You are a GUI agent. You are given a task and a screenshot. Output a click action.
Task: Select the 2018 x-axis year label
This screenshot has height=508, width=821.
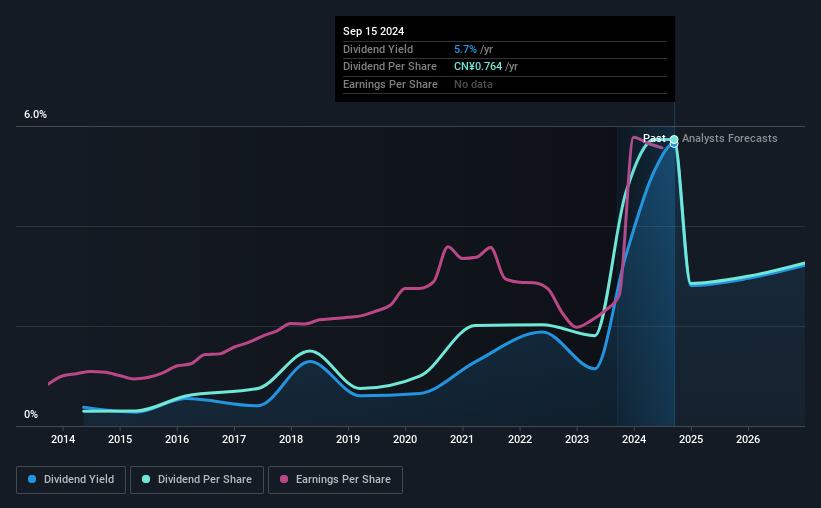(x=291, y=439)
